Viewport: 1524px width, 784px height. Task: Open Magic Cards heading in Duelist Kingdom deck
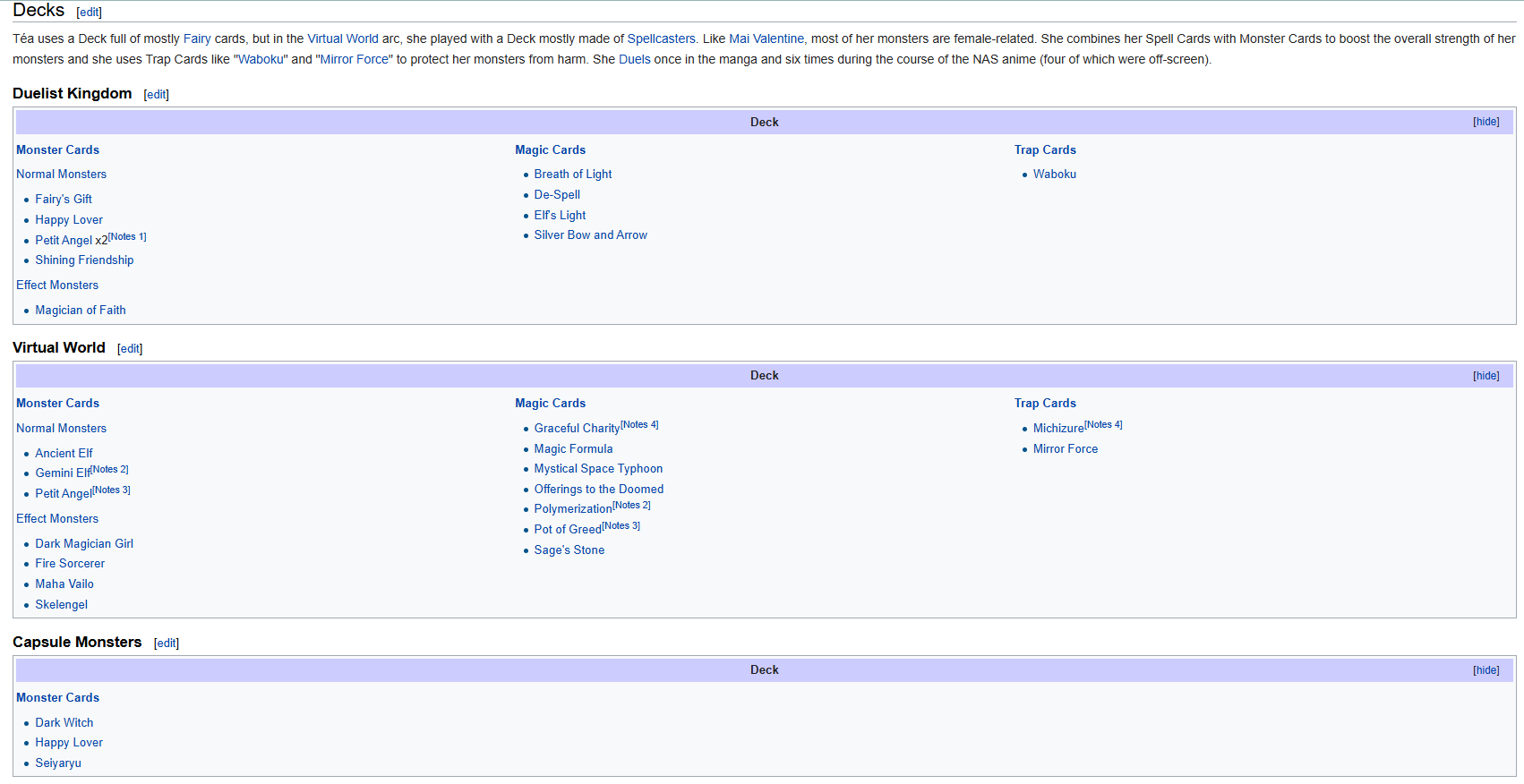pyautogui.click(x=550, y=150)
